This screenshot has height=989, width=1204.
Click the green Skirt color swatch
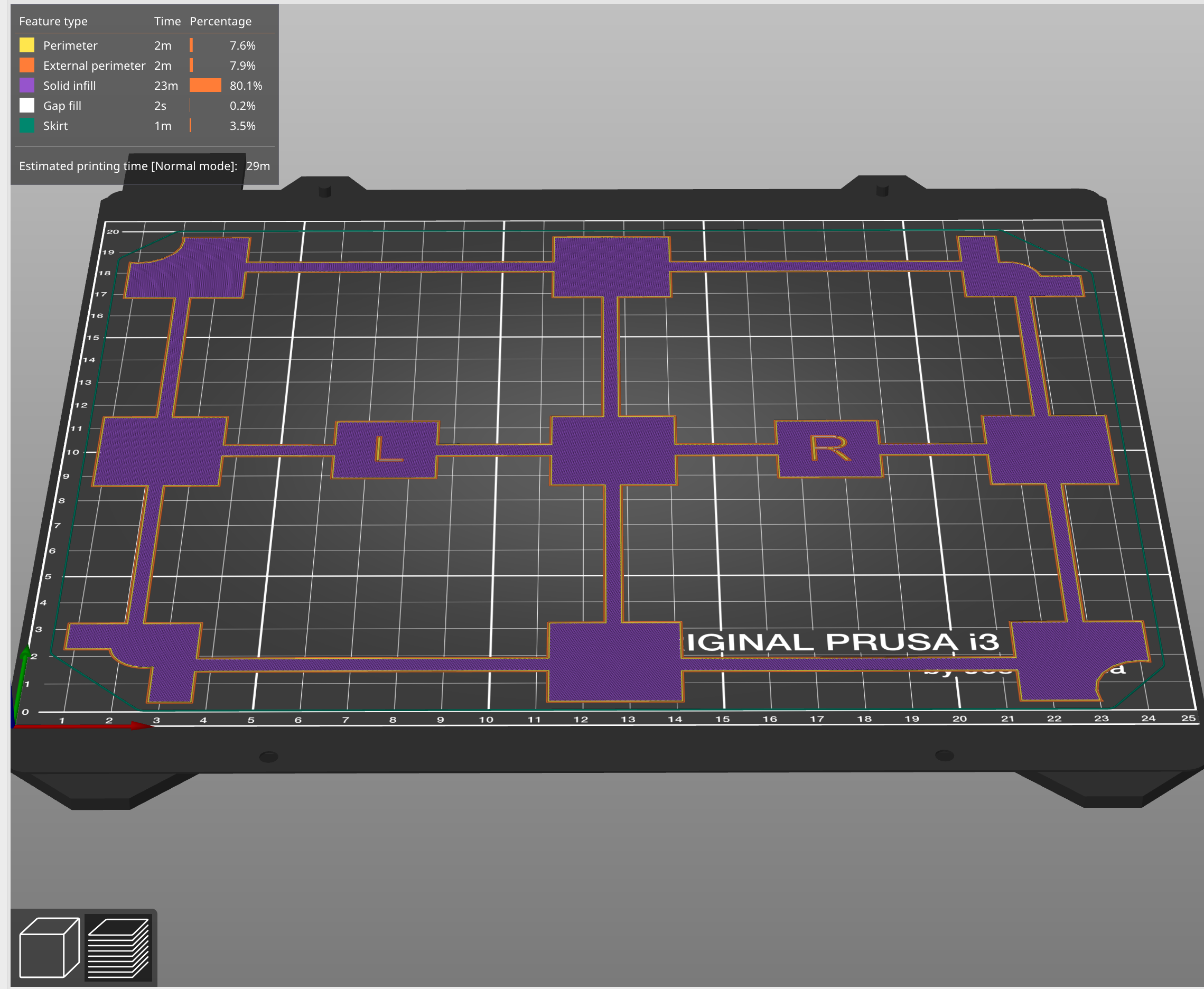click(27, 126)
